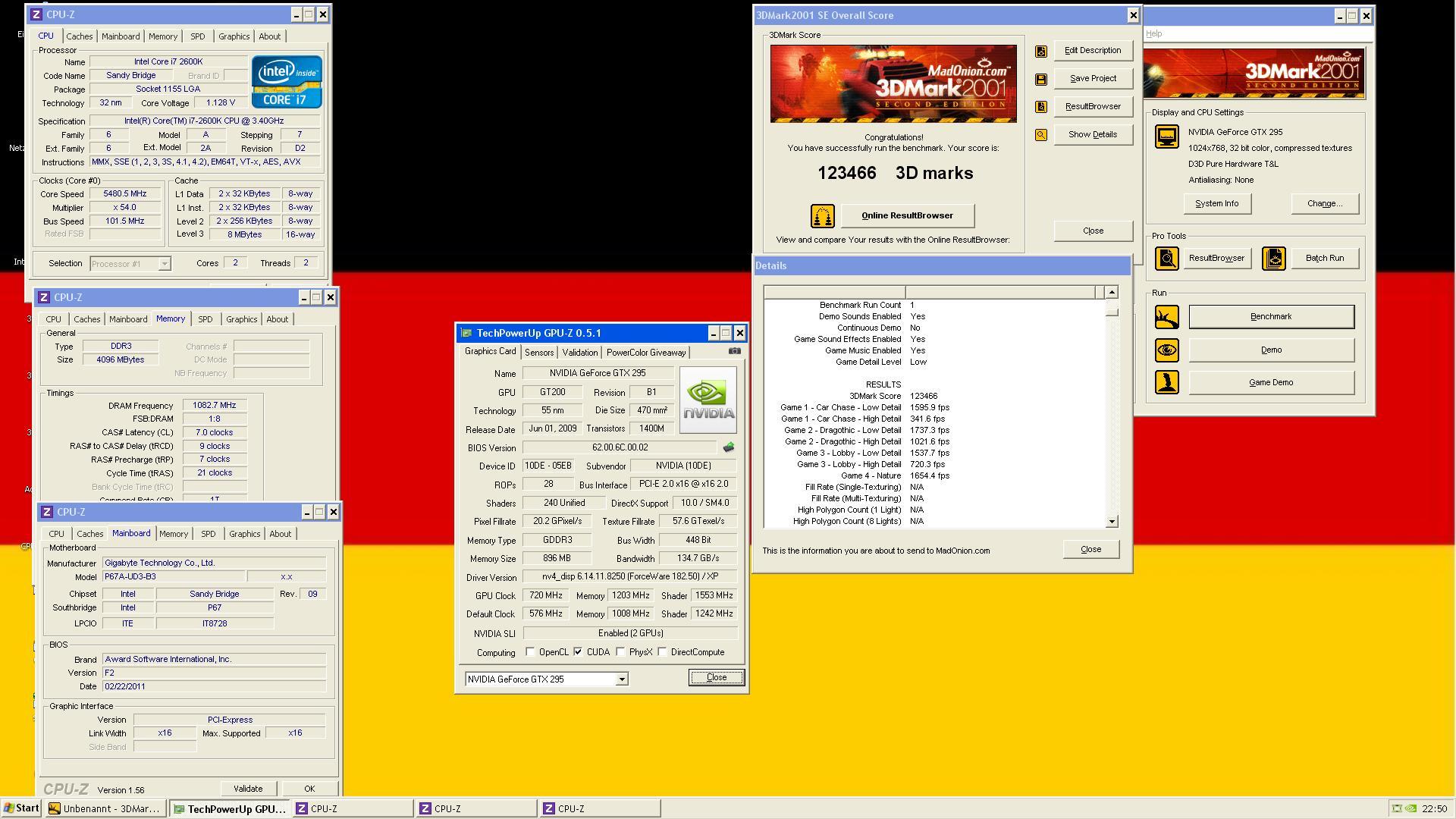Toggle the OpenCL checkbox in GPU-Z
Screen dimensions: 1456x819
[530, 652]
